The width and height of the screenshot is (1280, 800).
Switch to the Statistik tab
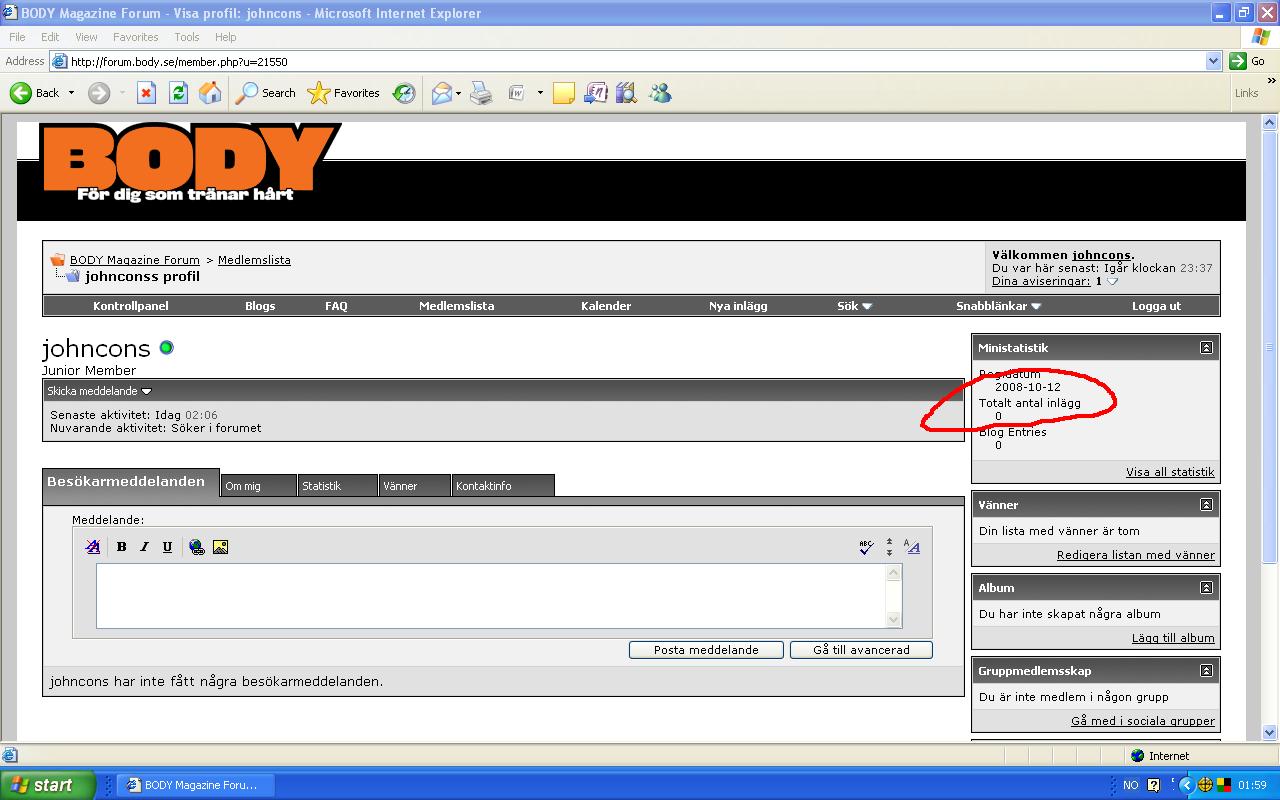click(x=337, y=485)
